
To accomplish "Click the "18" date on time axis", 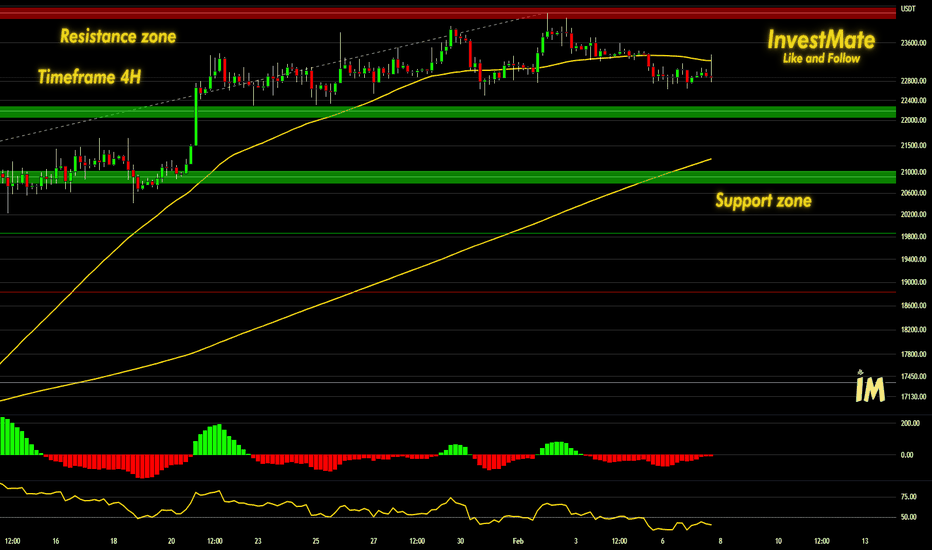I will click(x=114, y=541).
